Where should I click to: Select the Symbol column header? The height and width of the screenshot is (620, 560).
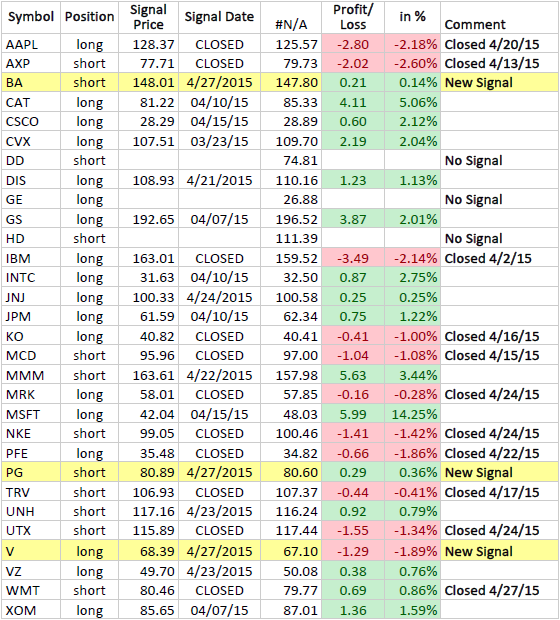[x=31, y=17]
